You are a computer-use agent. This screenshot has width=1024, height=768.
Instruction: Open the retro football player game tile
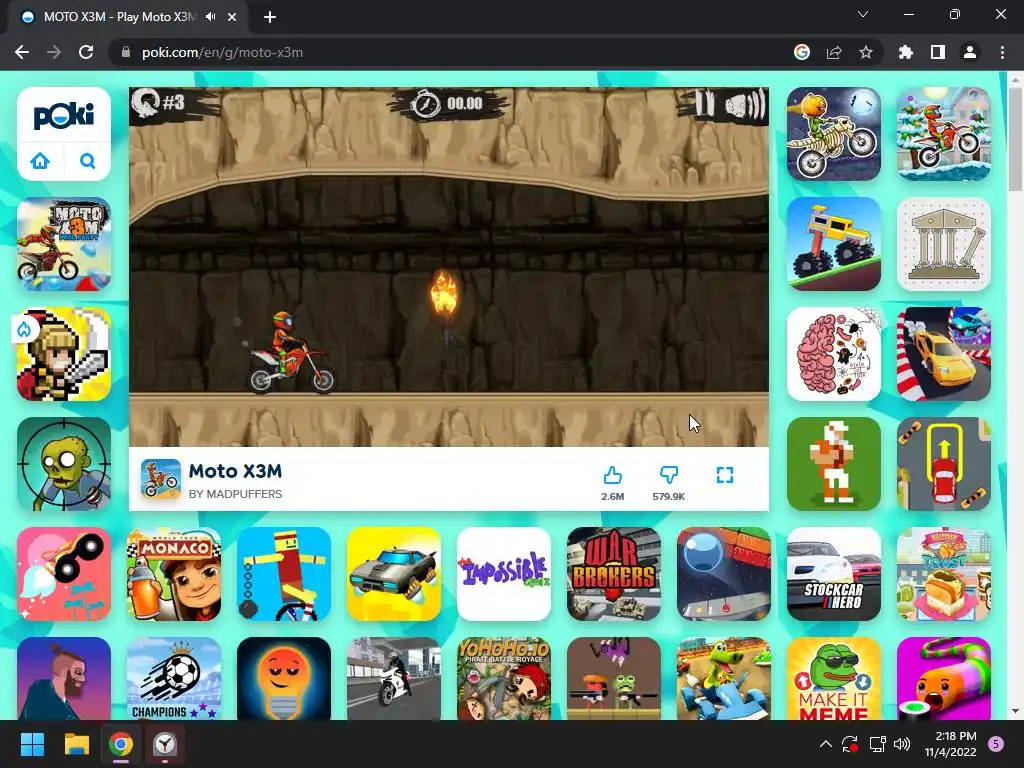(x=834, y=464)
